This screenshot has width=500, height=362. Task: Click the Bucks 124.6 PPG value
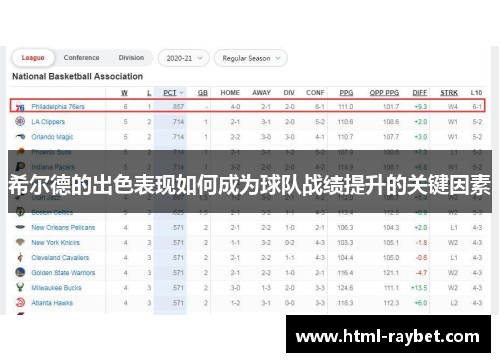pos(345,288)
